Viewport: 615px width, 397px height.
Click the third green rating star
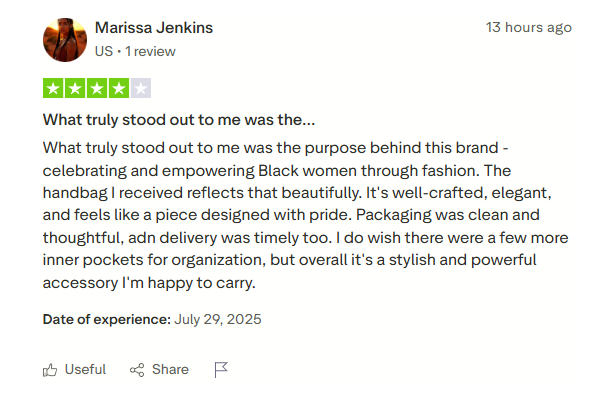[x=97, y=88]
